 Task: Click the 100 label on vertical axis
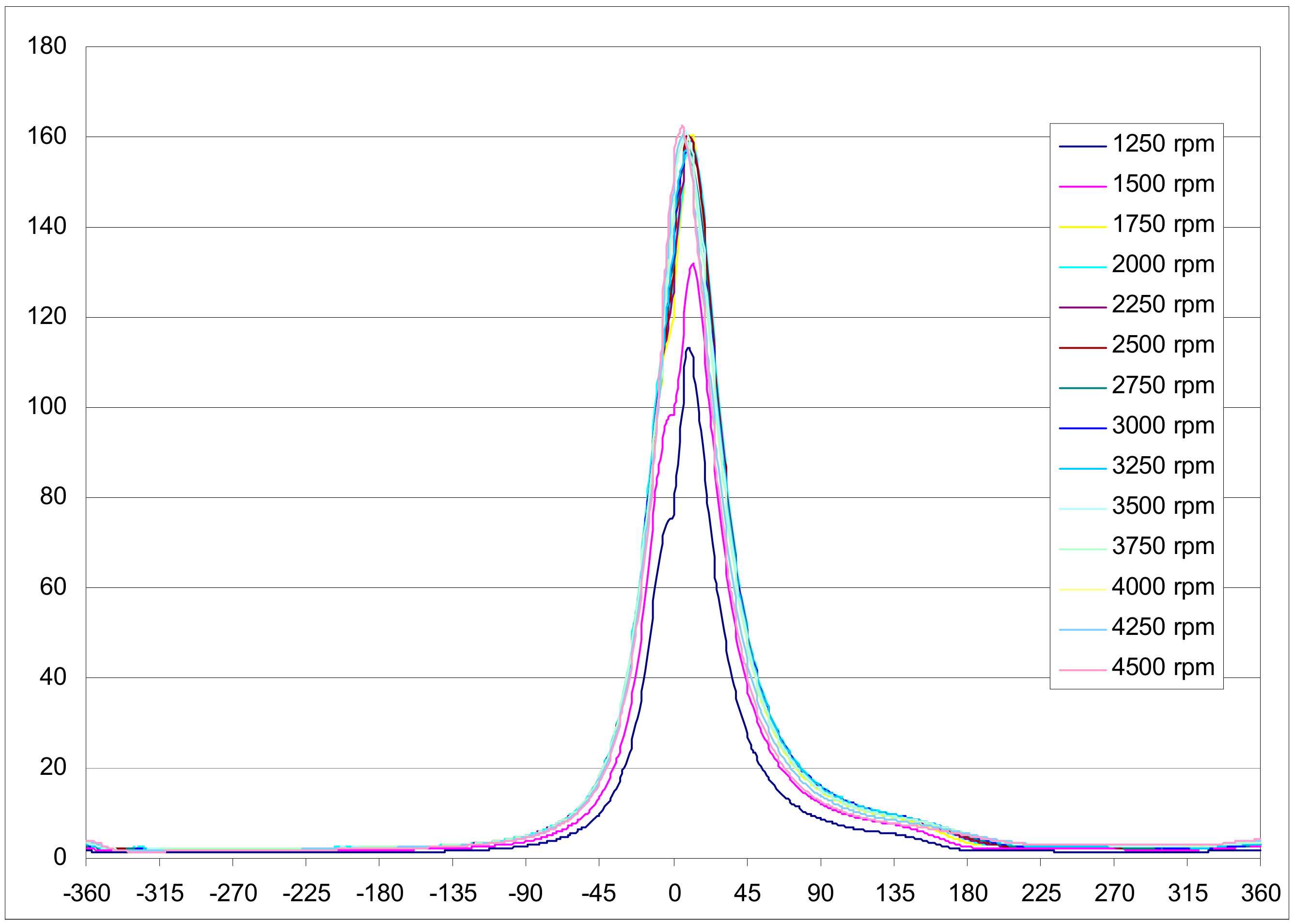click(47, 407)
